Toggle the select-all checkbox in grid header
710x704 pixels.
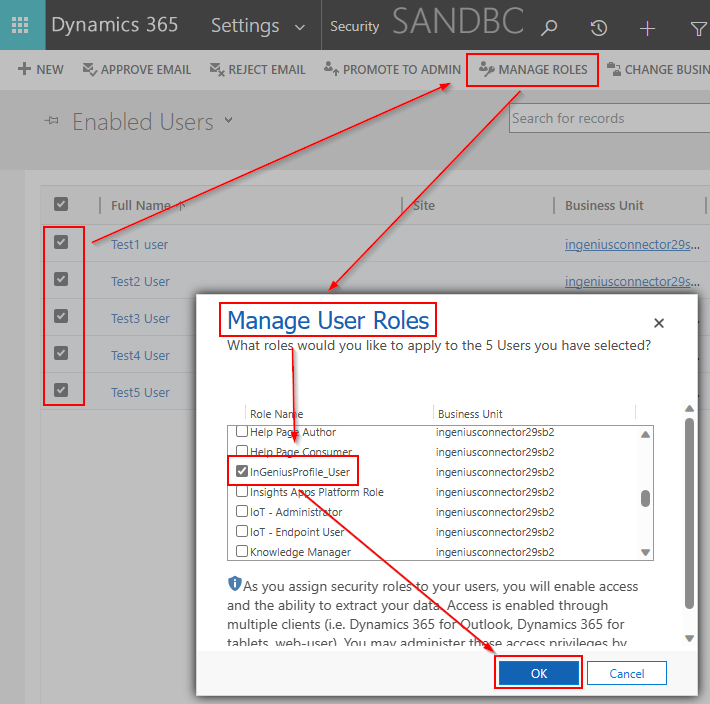61,205
